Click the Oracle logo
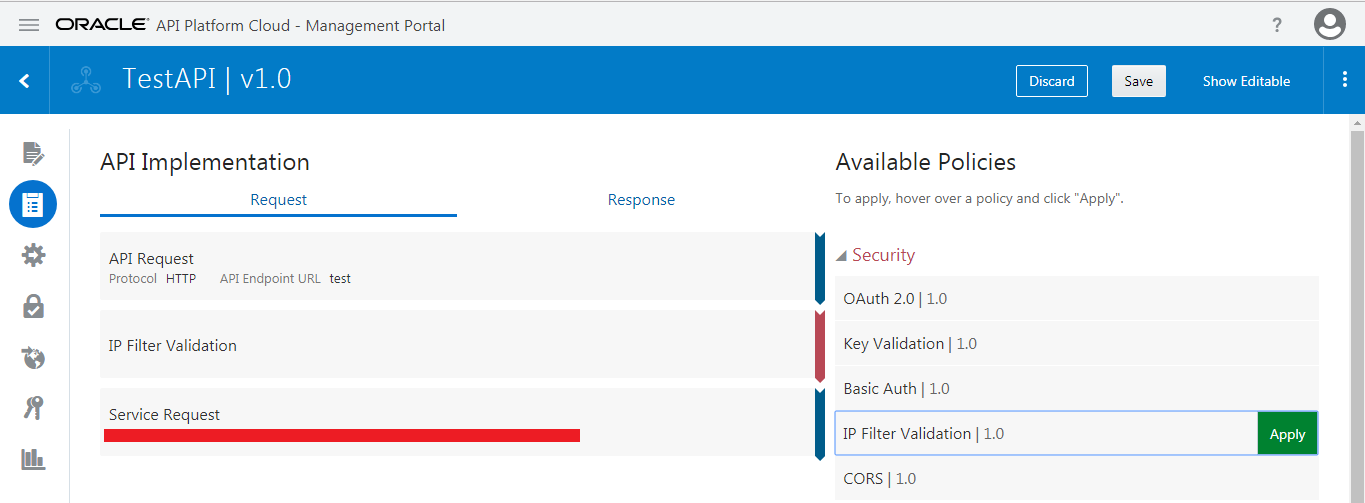The image size is (1365, 503). [x=102, y=25]
